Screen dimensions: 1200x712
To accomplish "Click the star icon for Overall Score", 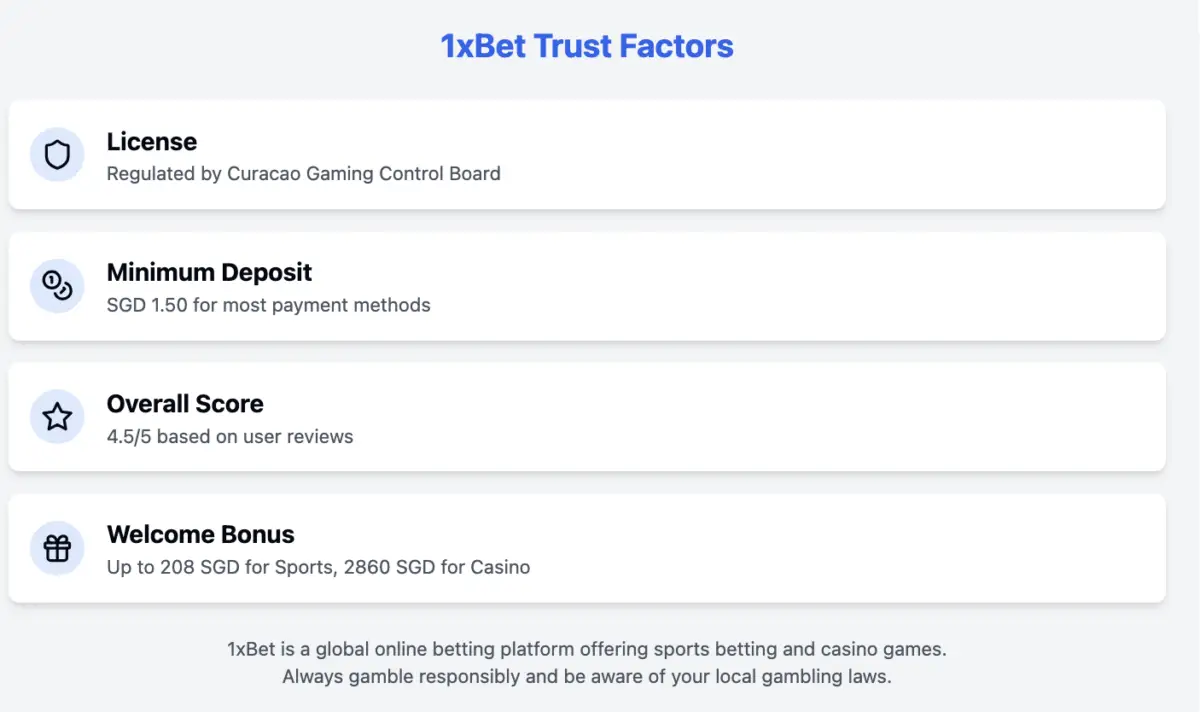I will 57,417.
